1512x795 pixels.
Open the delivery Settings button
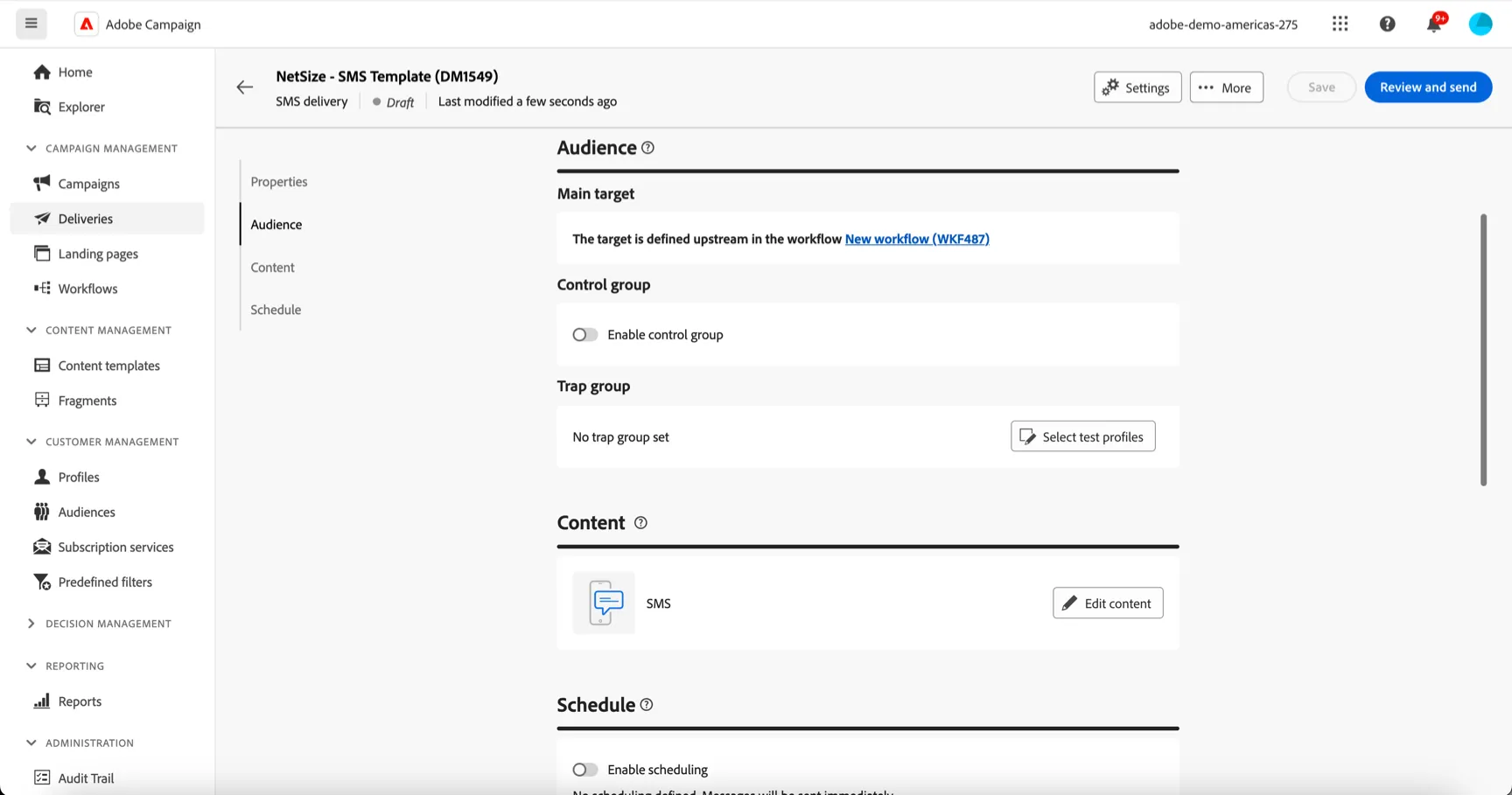pos(1137,87)
